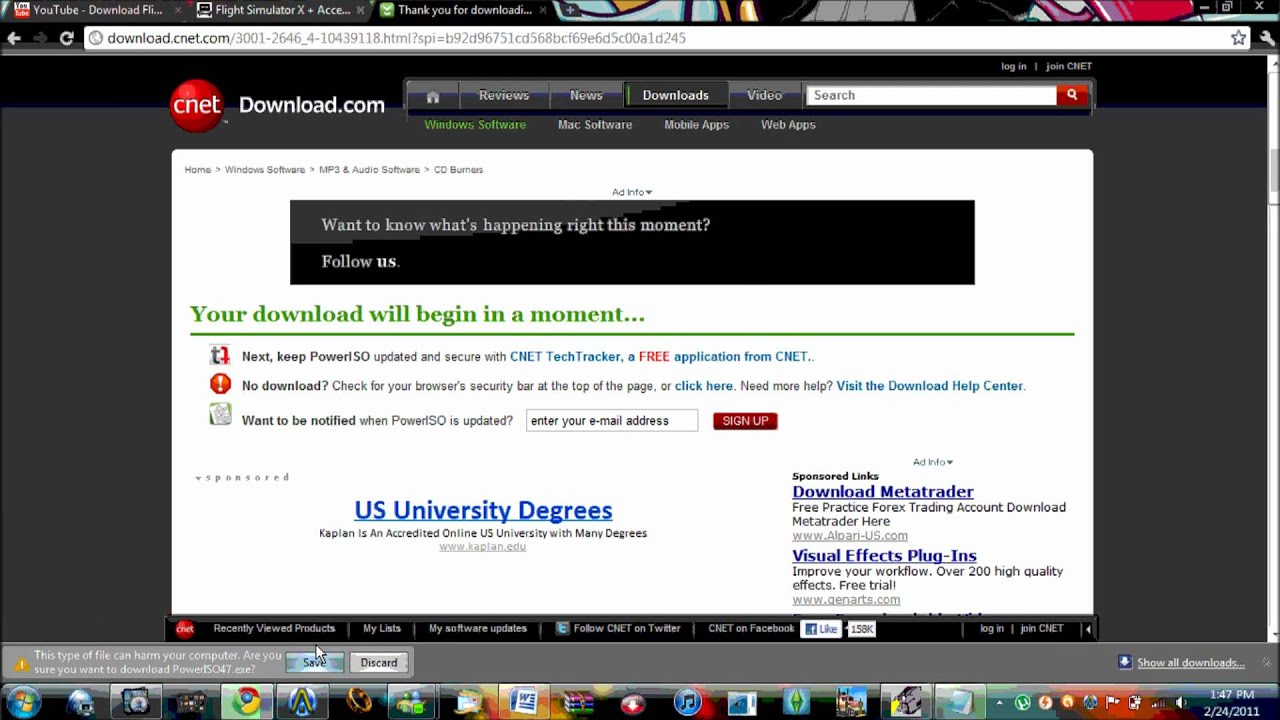Viewport: 1280px width, 720px height.
Task: Open 'My software updates' in bottom toolbar
Action: point(478,628)
